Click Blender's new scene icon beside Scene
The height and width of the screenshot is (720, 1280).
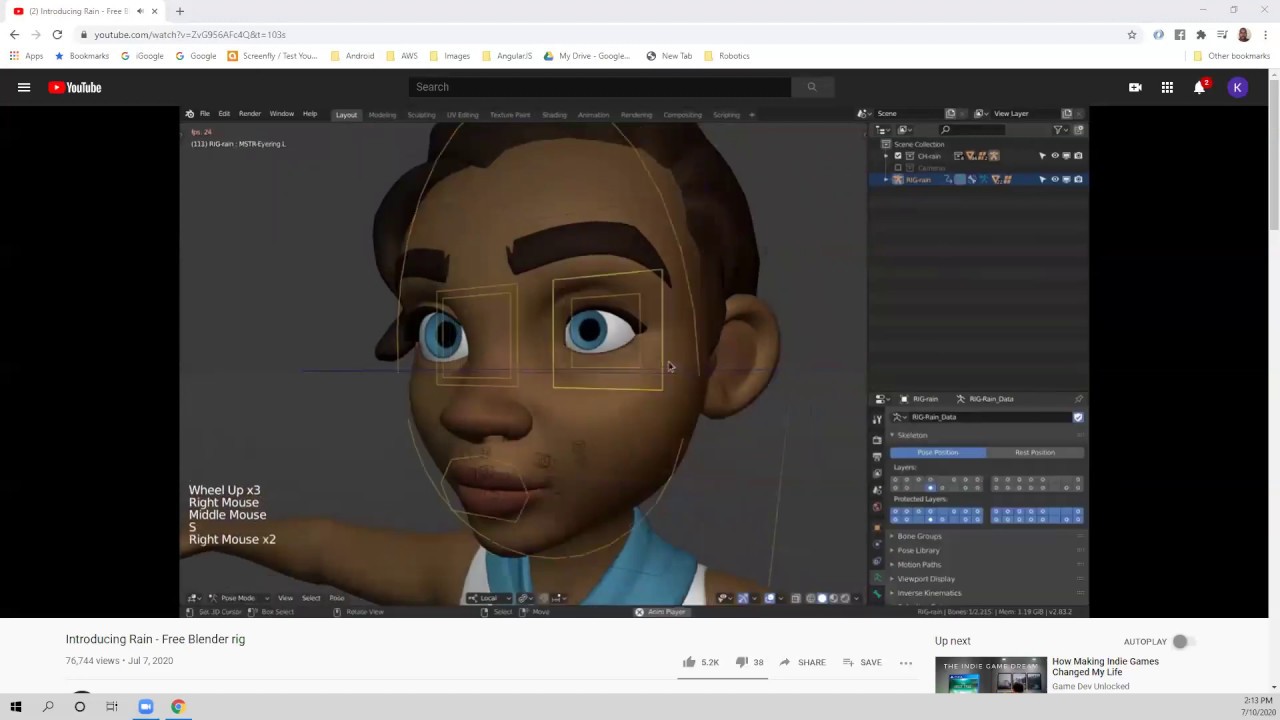point(950,114)
